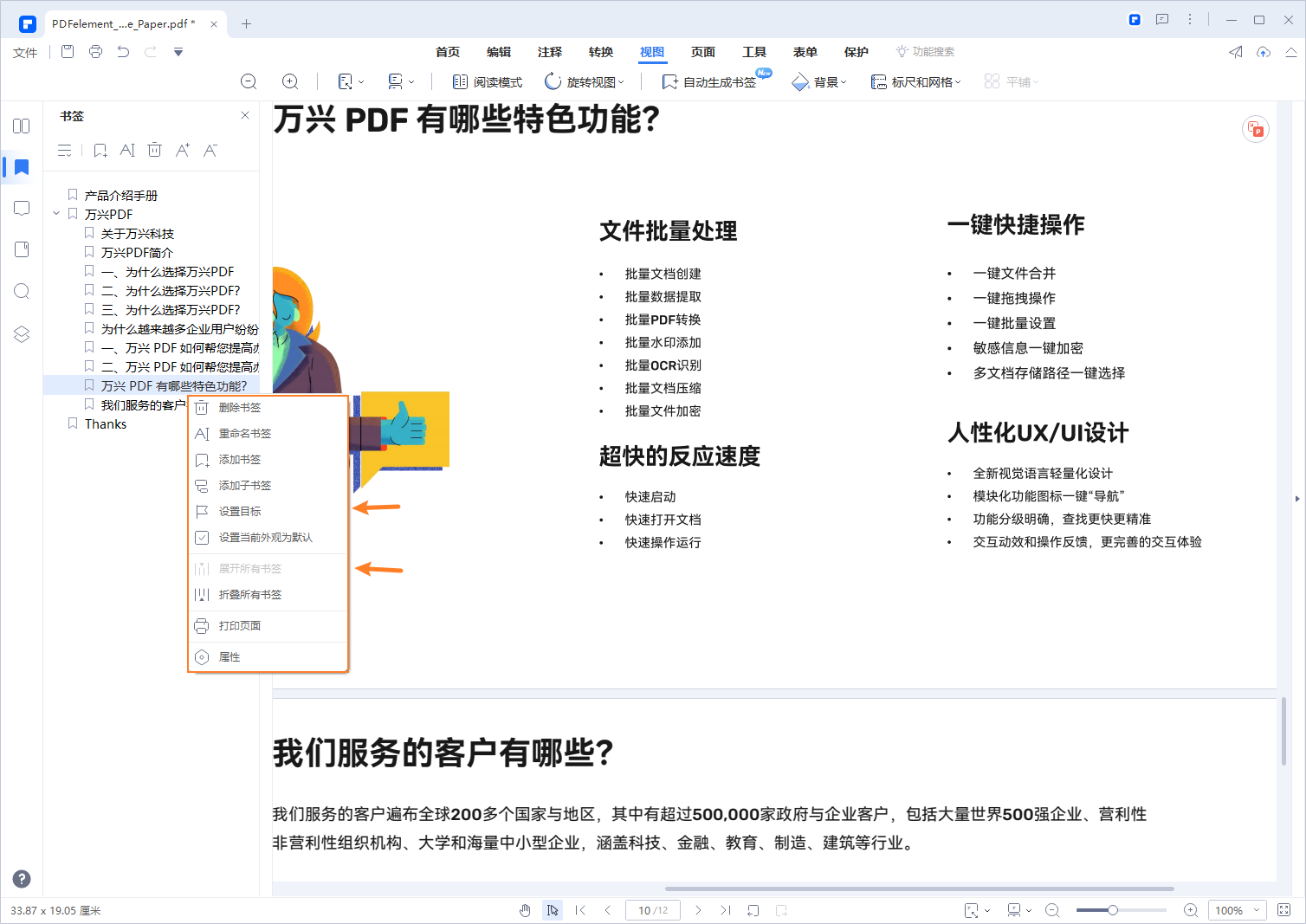Choose 设置目标 from the context menu
The width and height of the screenshot is (1306, 924).
click(x=238, y=511)
